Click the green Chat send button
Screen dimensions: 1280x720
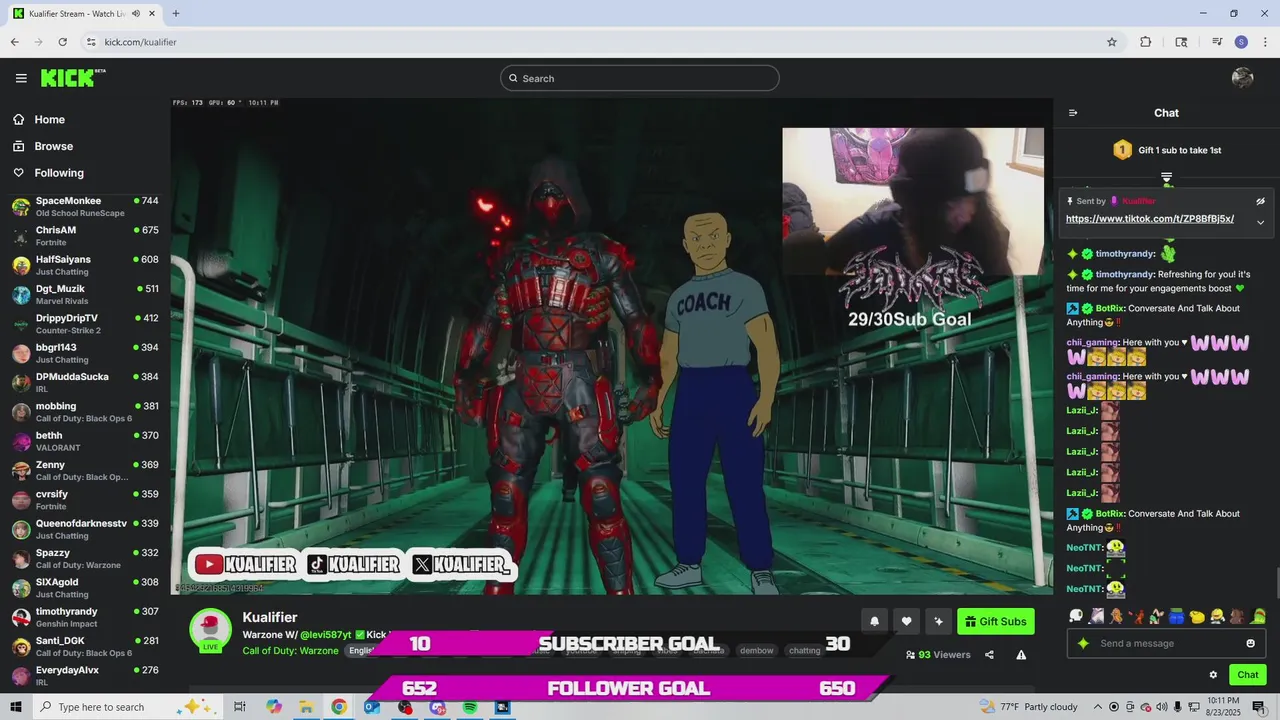tap(1247, 675)
